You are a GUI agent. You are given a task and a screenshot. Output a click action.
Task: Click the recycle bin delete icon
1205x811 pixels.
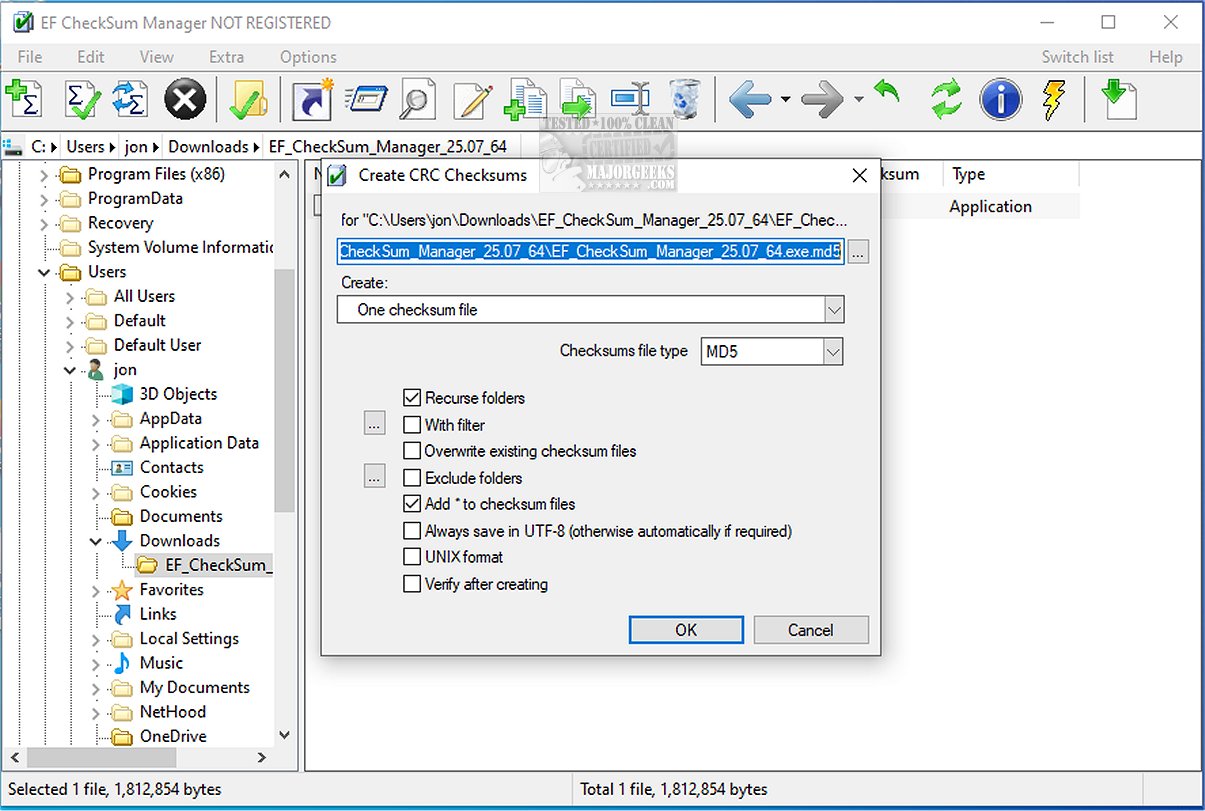point(686,99)
